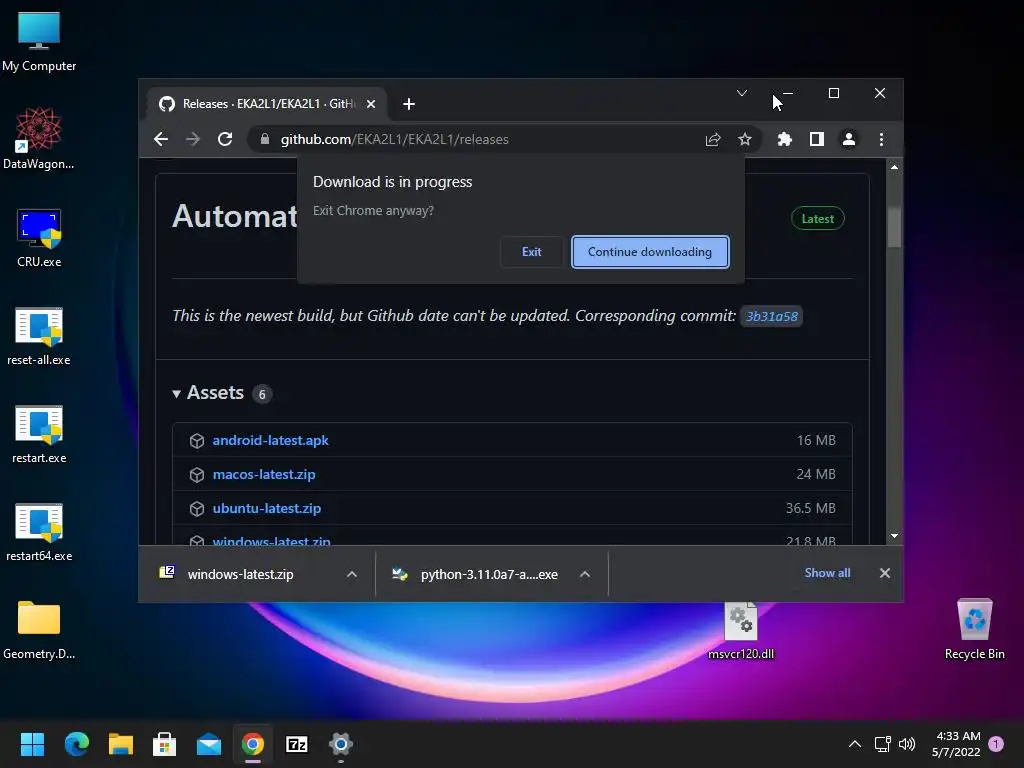The image size is (1024, 768).
Task: Click the share page icon in address bar
Action: coord(713,139)
